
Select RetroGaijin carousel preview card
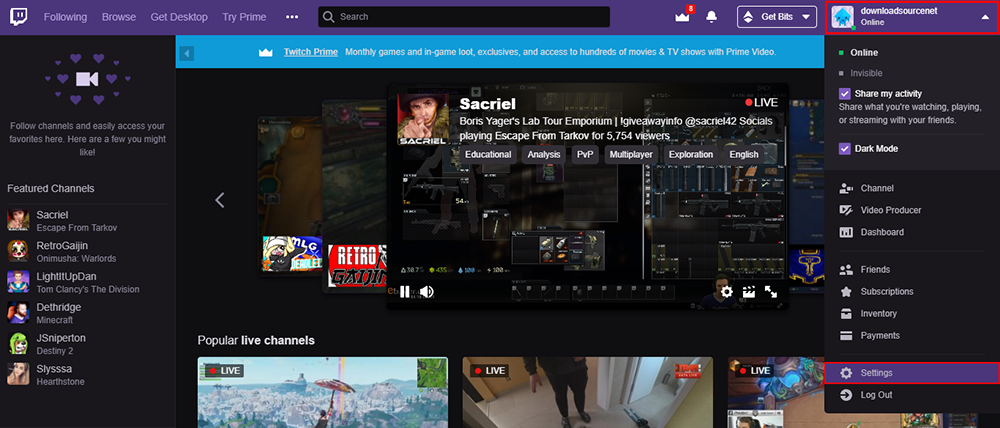coord(355,196)
